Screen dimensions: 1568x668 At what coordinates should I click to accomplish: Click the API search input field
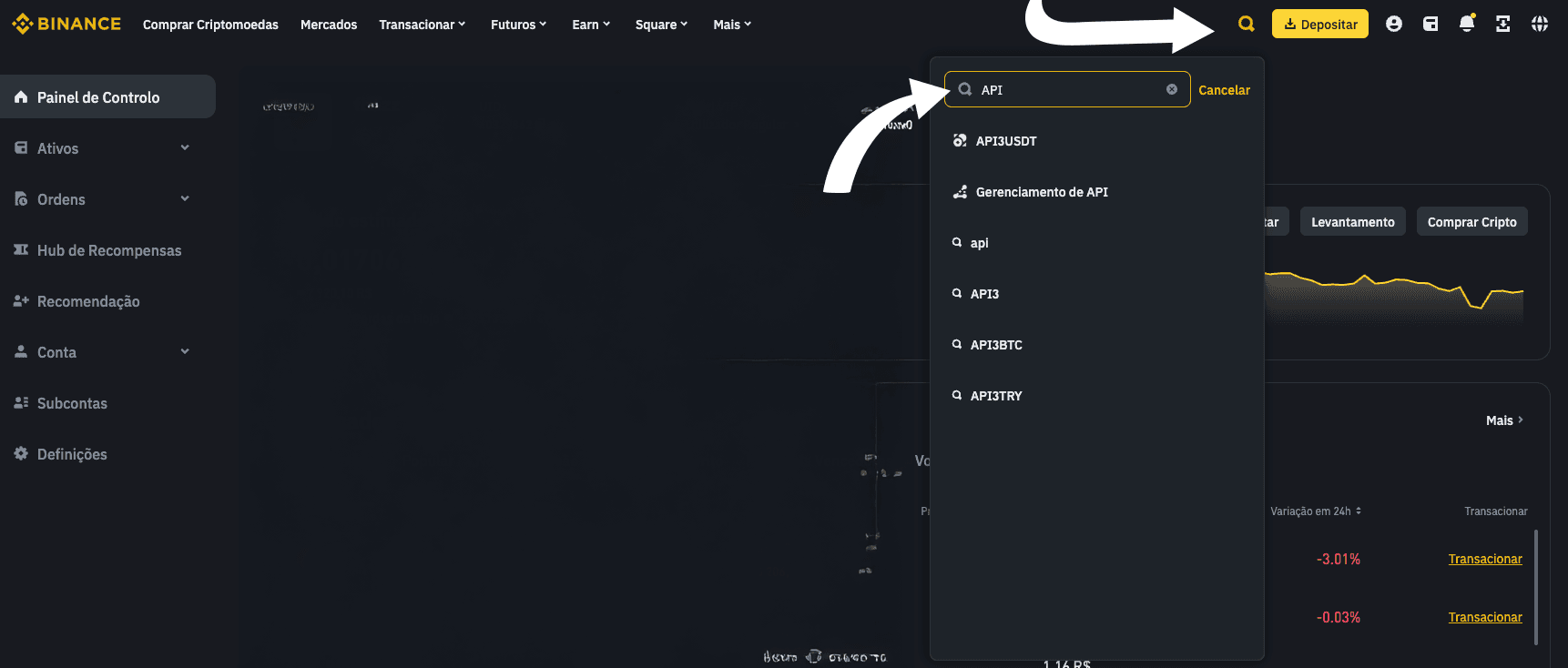(x=1067, y=89)
